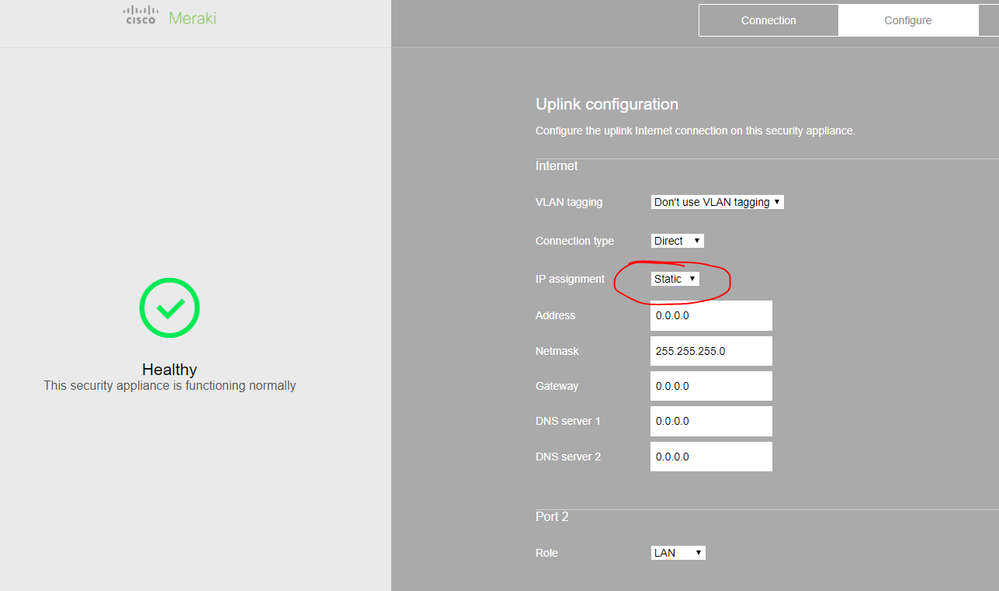The height and width of the screenshot is (591, 999).
Task: Click the green Healthy checkmark icon
Action: (x=169, y=308)
